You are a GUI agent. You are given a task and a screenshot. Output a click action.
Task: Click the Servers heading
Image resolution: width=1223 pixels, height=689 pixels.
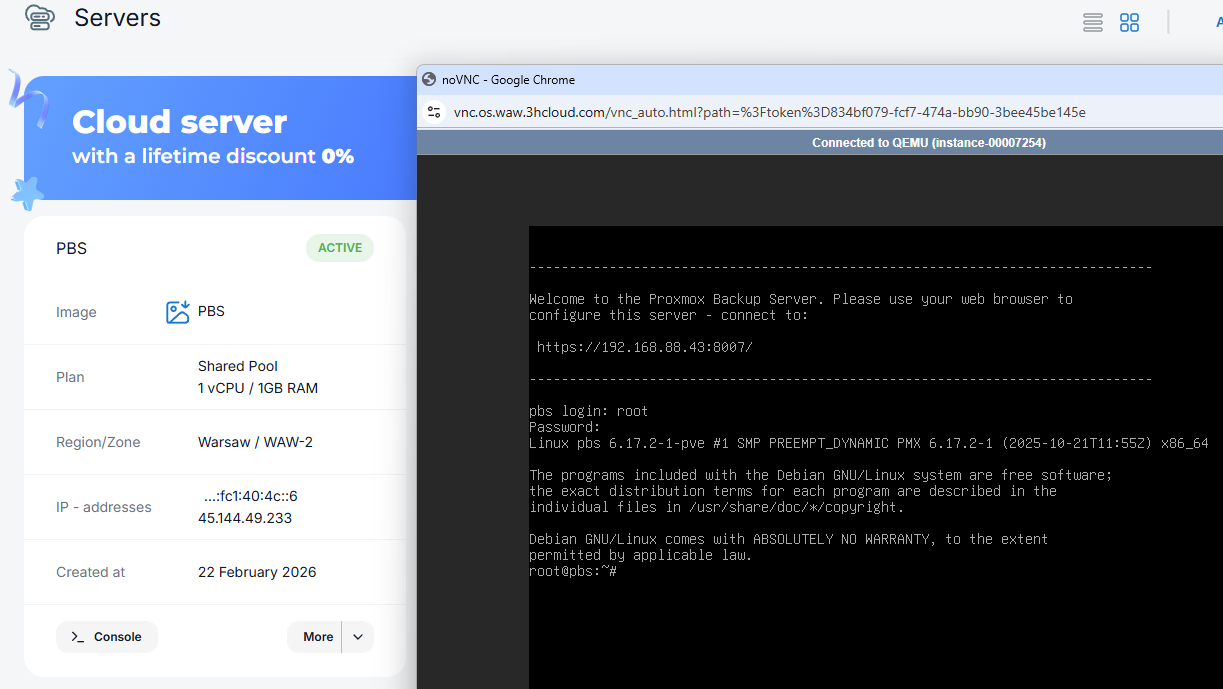point(117,17)
